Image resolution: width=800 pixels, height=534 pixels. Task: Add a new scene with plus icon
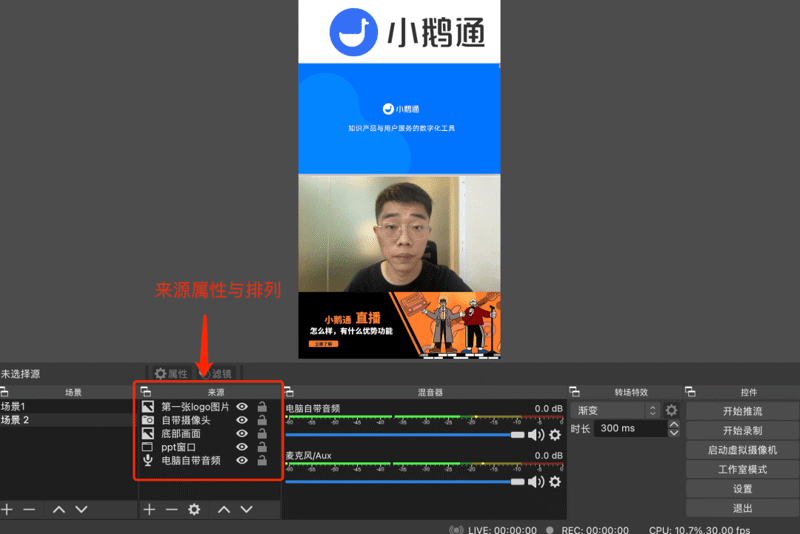(x=7, y=509)
